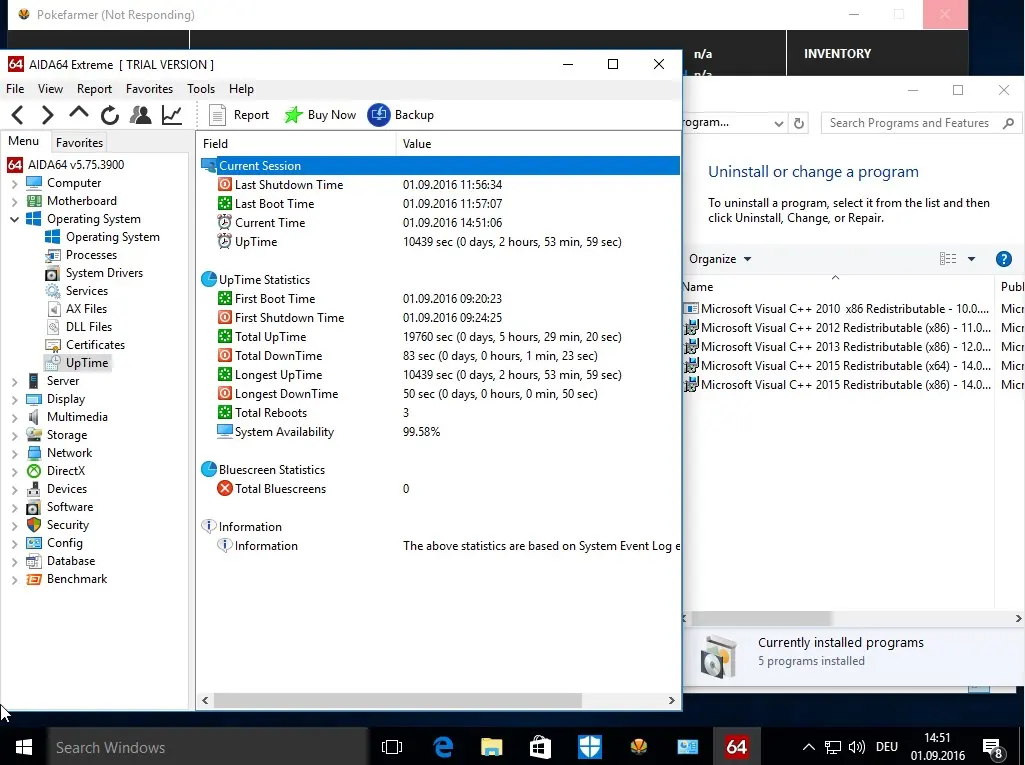This screenshot has height=765, width=1025.
Task: Open the Organize dropdown
Action: pos(720,259)
